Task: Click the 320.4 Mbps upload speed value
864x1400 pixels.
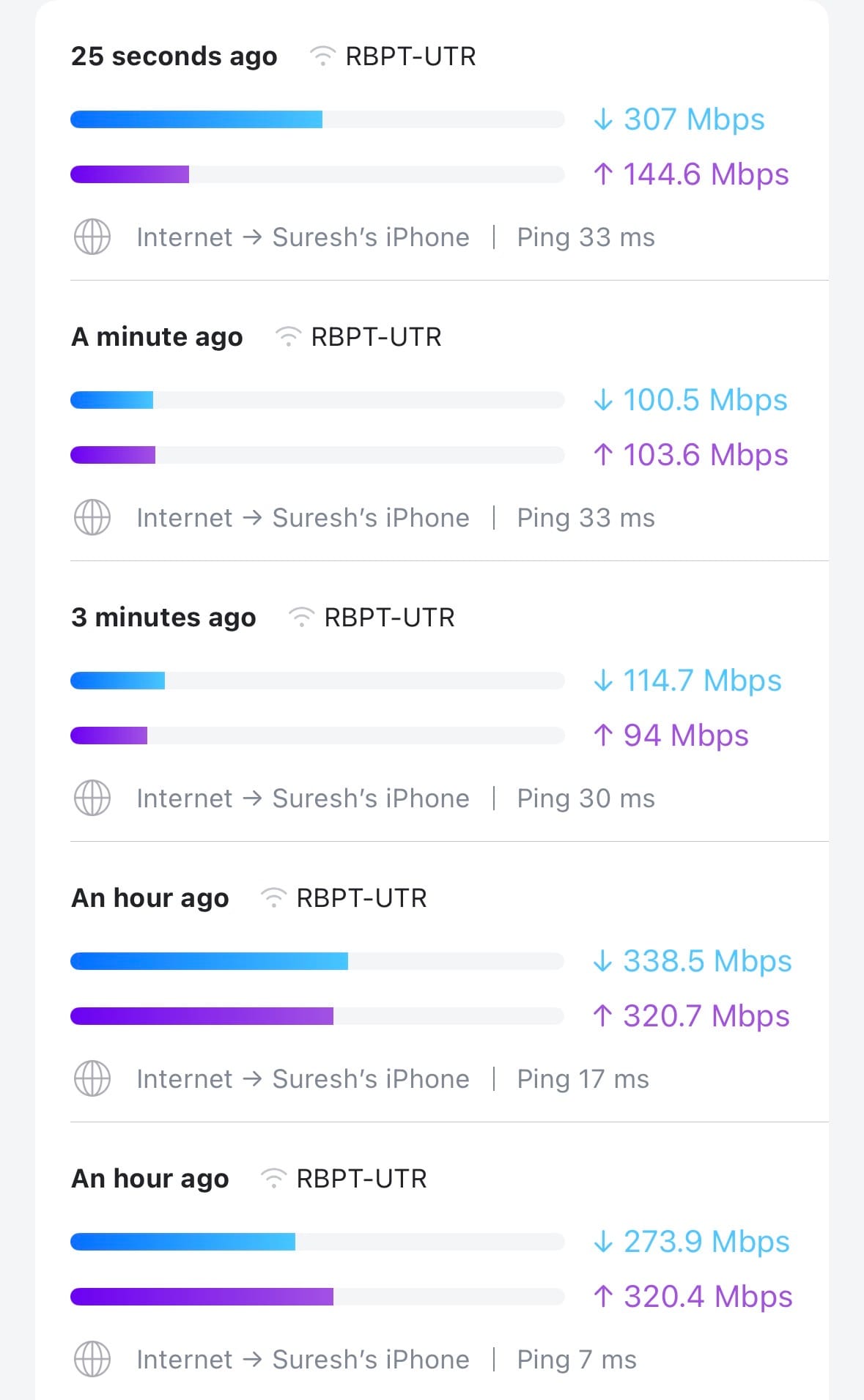Action: click(x=707, y=1296)
